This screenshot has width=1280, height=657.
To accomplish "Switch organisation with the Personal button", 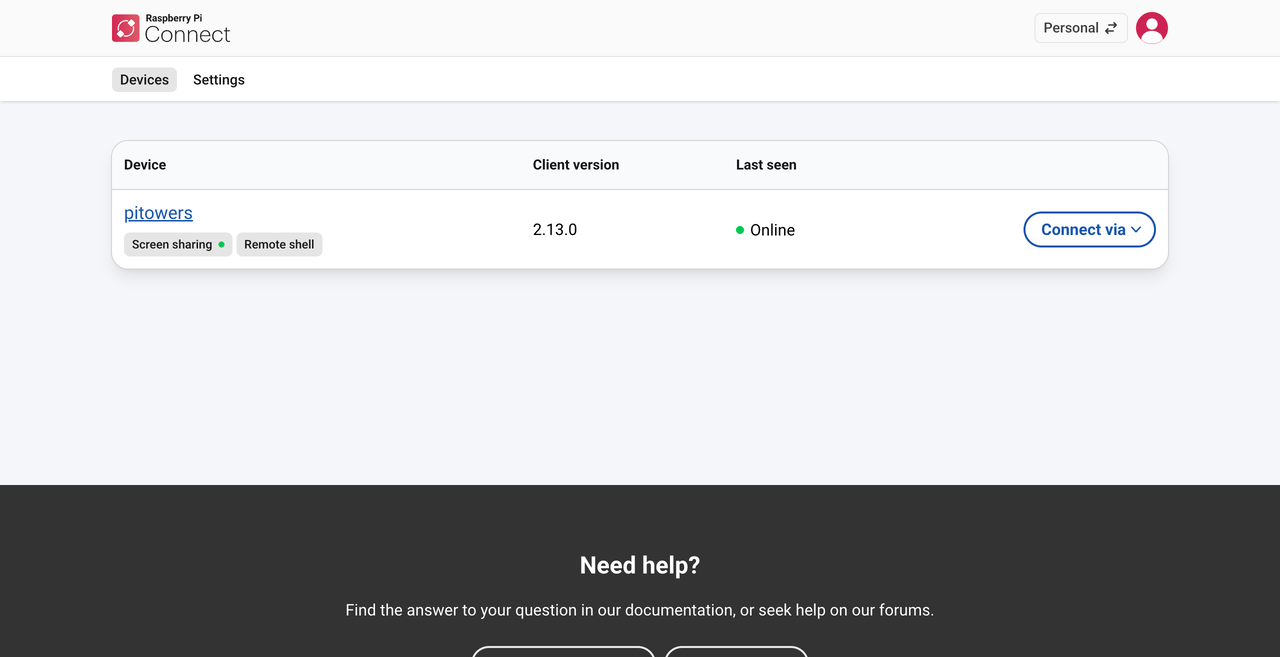I will coord(1081,28).
